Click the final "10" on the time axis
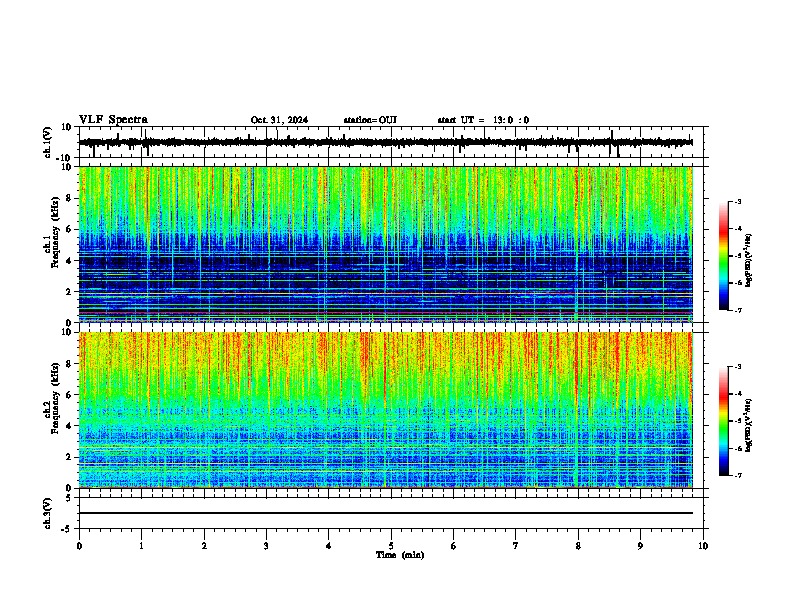The height and width of the screenshot is (612, 792). pos(703,546)
